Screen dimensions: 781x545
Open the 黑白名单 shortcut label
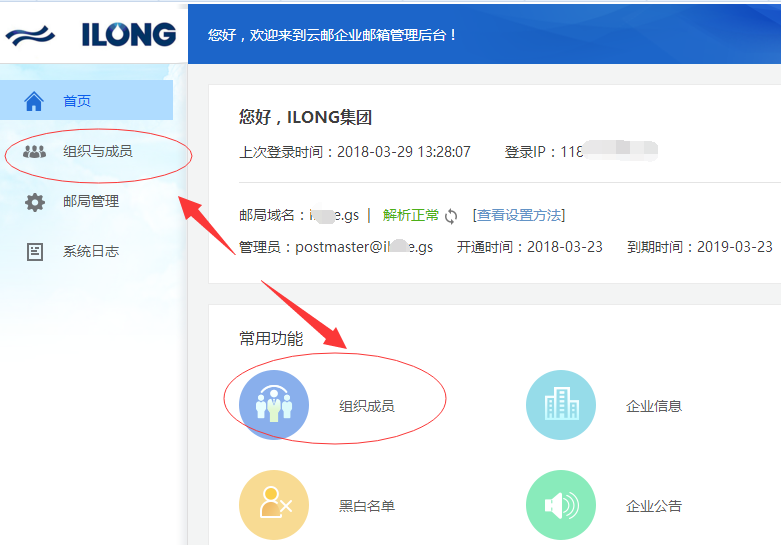pos(367,506)
